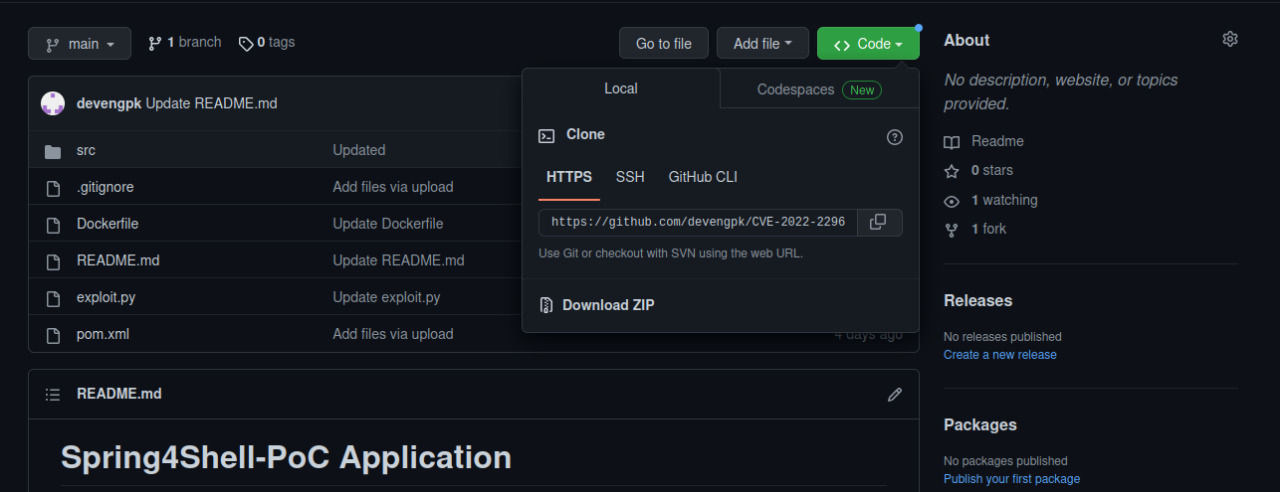Open the 'Updated' commit message for src
The width and height of the screenshot is (1280, 492).
[x=359, y=150]
